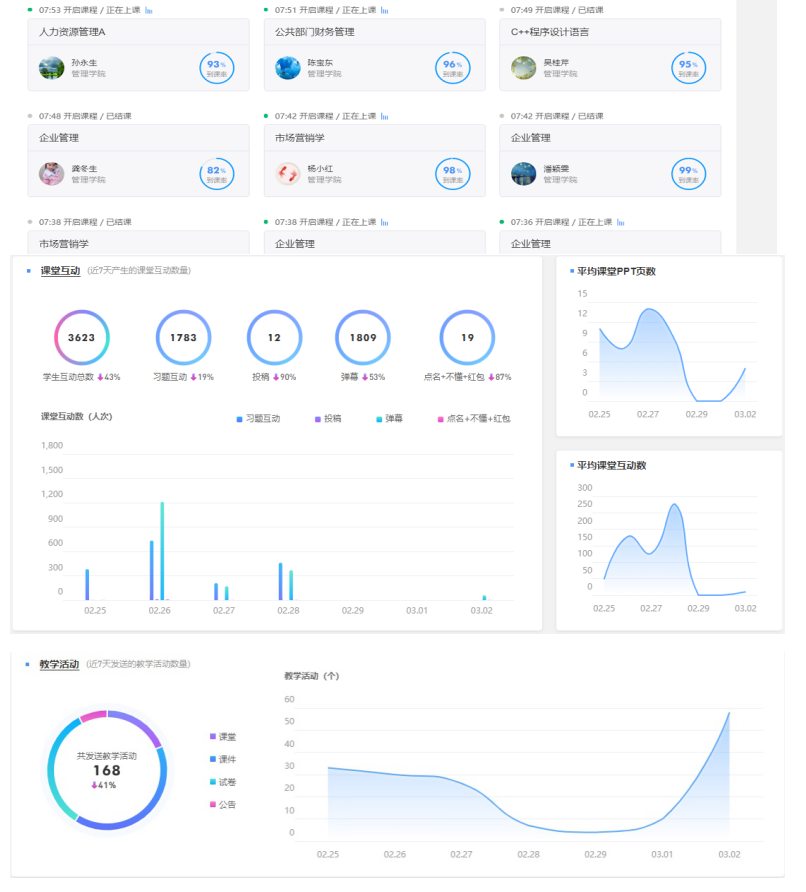806x892 pixels.
Task: Click down-arrow icon beside 53% 弹幕
Action: pos(365,377)
